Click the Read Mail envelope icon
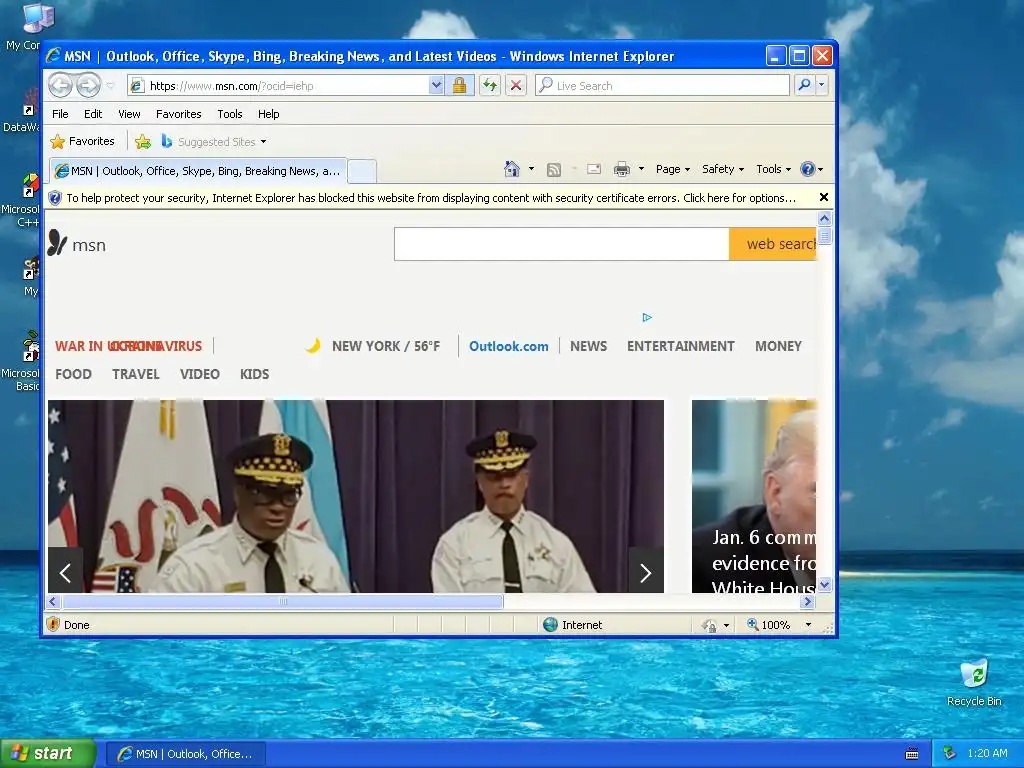The height and width of the screenshot is (768, 1024). point(594,169)
